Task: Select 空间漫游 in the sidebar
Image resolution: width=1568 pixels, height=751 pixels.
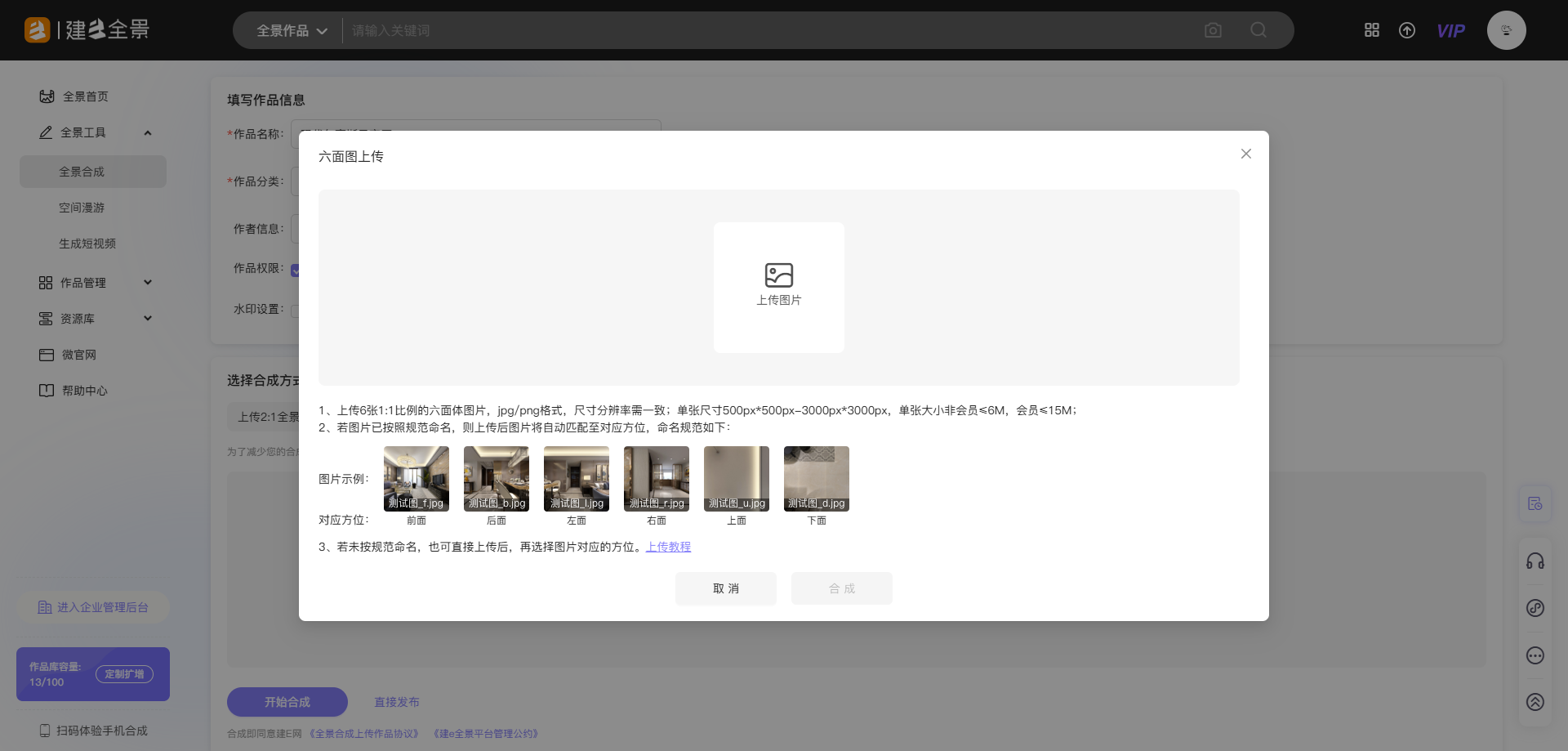Action: pos(82,208)
